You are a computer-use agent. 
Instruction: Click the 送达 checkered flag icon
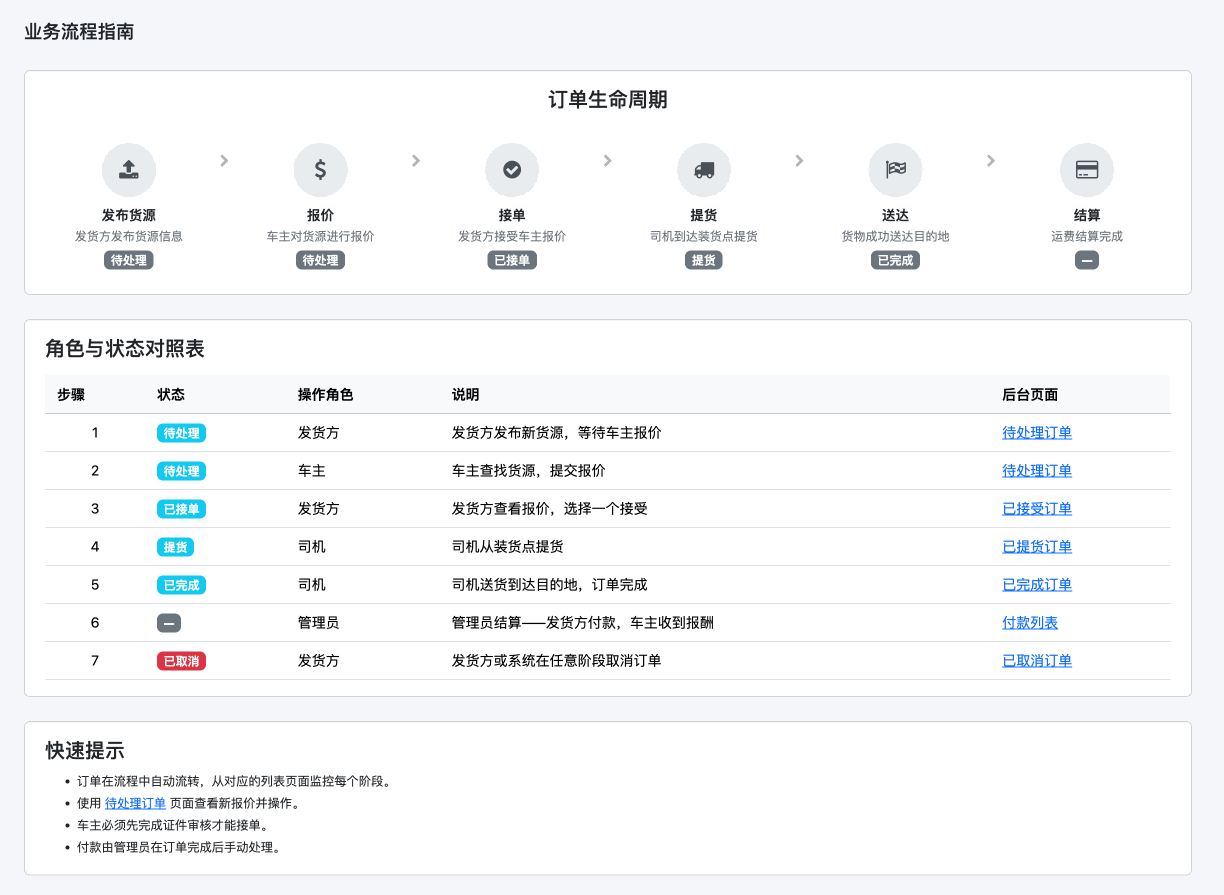(x=895, y=170)
